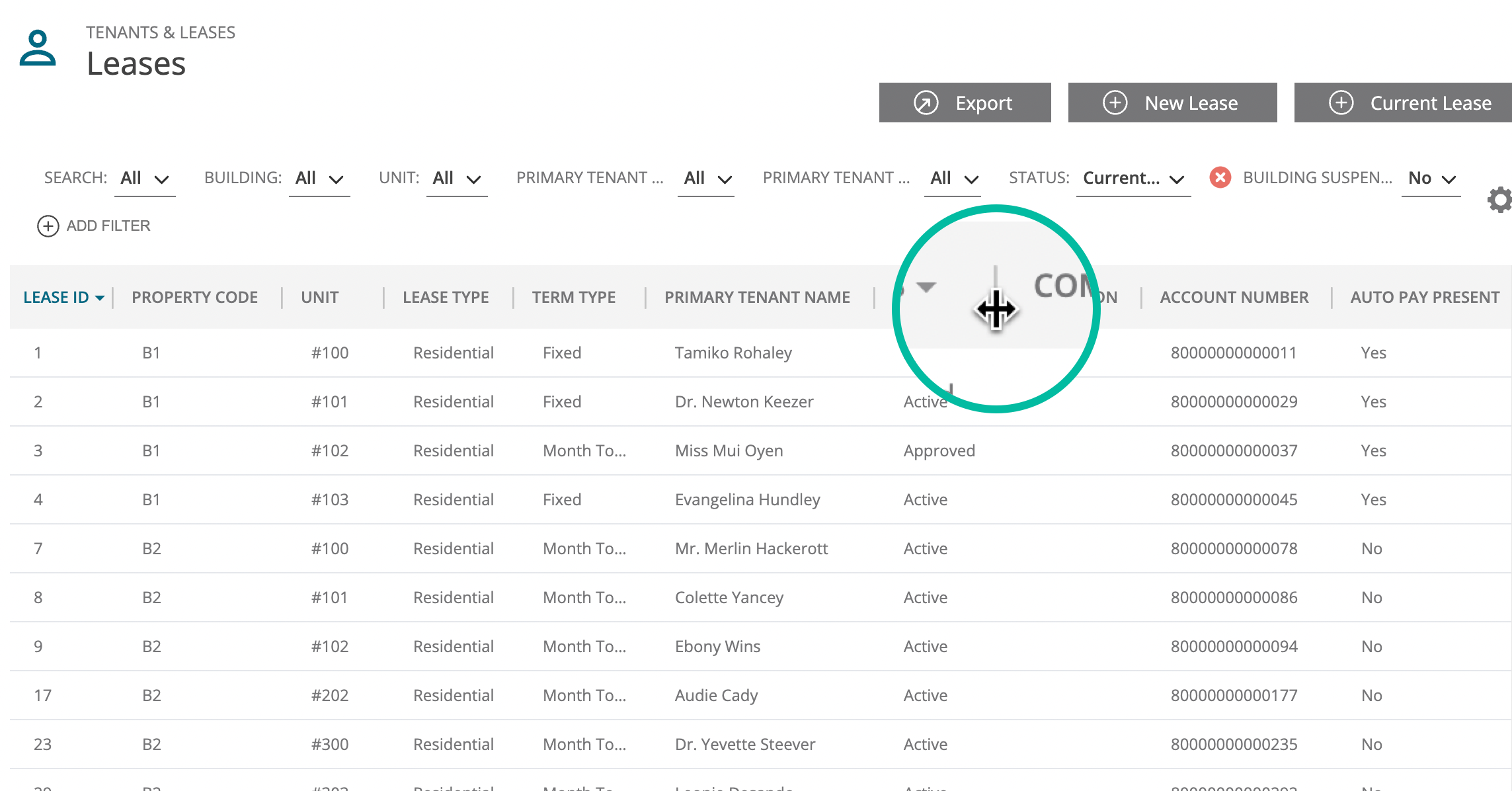Click account number 80000000000235
Screen dimensions: 1512x791
click(x=1234, y=745)
